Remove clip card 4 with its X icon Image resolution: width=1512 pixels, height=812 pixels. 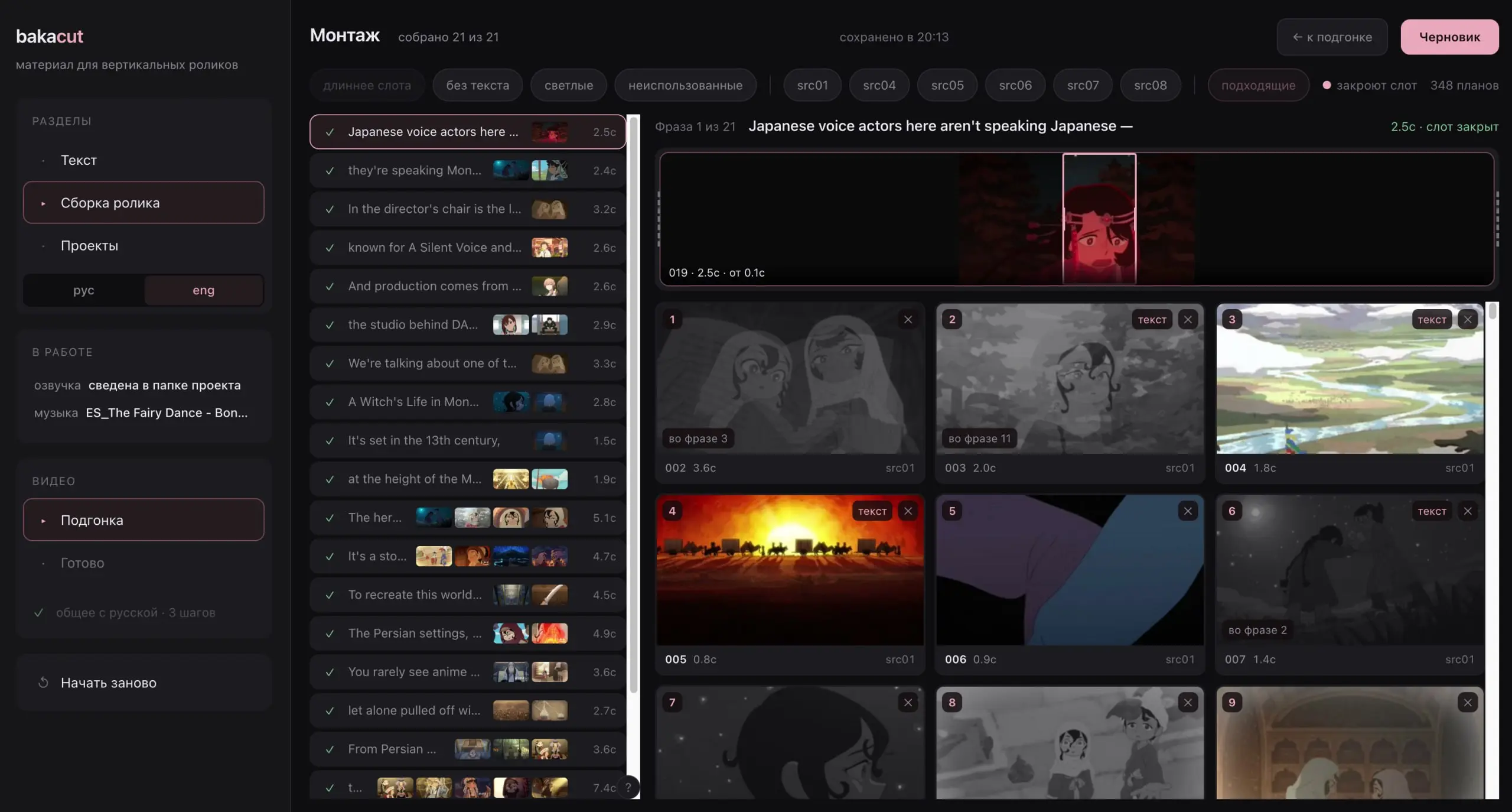[908, 511]
